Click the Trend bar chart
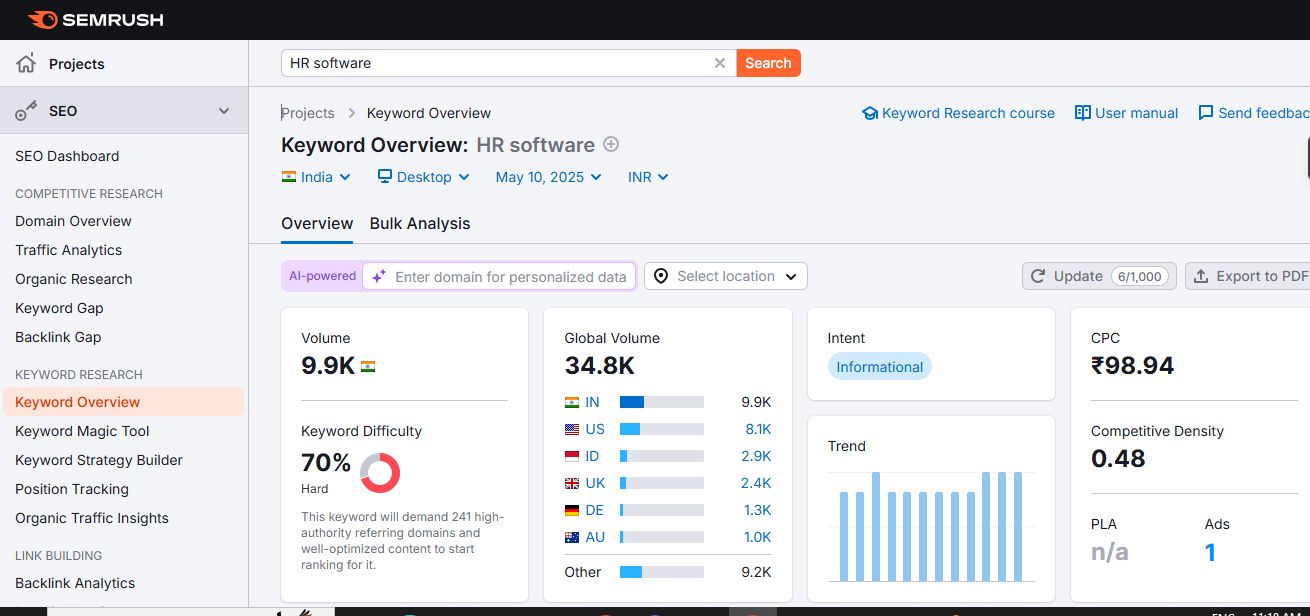 (x=931, y=526)
